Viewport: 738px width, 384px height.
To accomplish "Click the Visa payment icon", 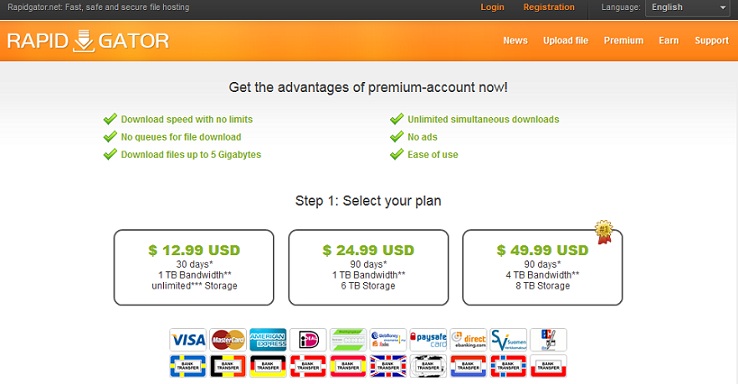I will [188, 339].
